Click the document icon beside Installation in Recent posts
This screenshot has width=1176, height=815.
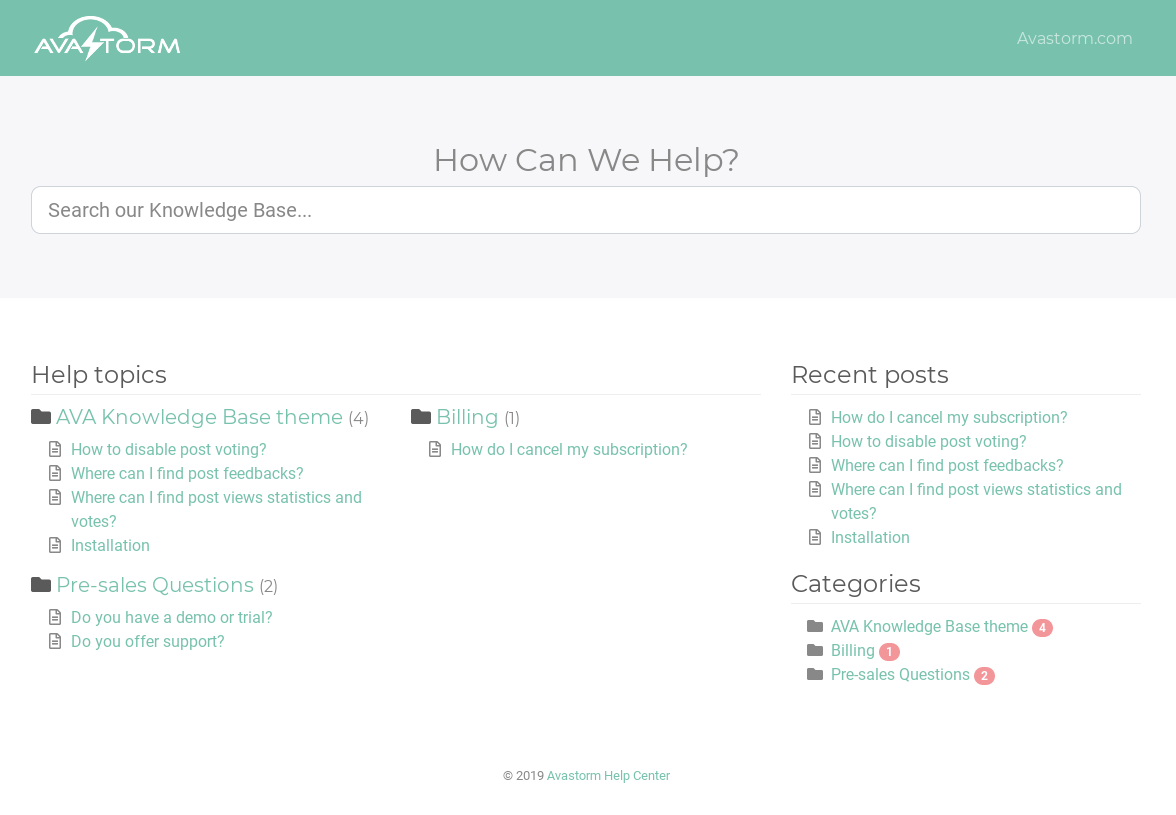pos(815,537)
